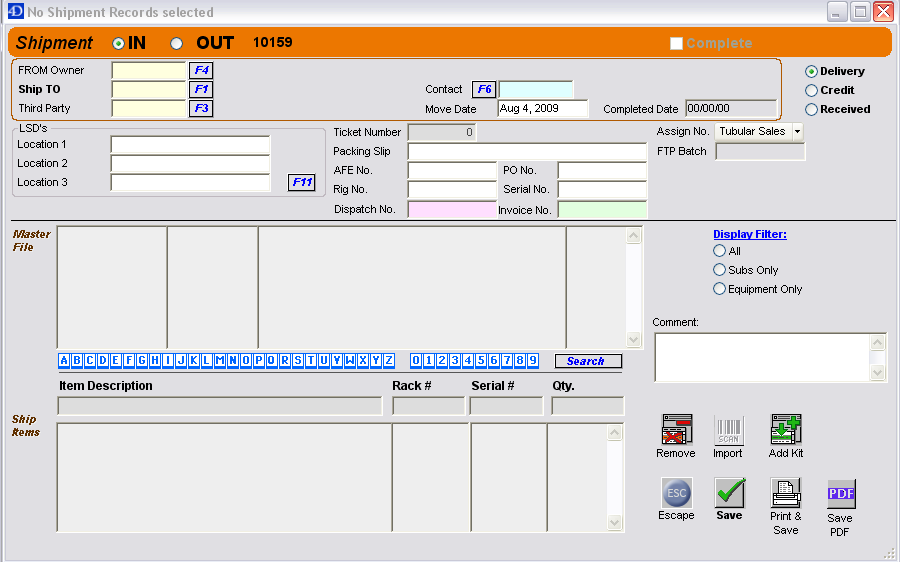Select the OUT shipment radio button
This screenshot has width=900, height=562.
click(x=177, y=44)
